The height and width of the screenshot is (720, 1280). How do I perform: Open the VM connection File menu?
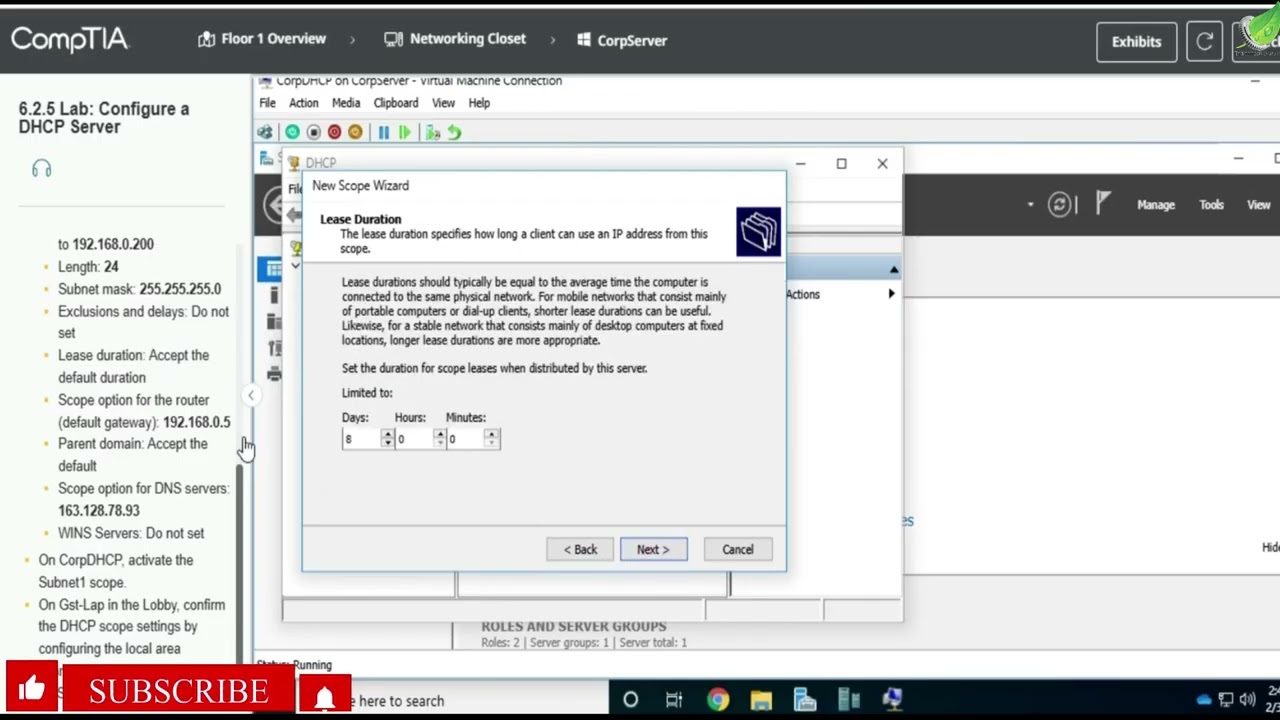coord(267,103)
